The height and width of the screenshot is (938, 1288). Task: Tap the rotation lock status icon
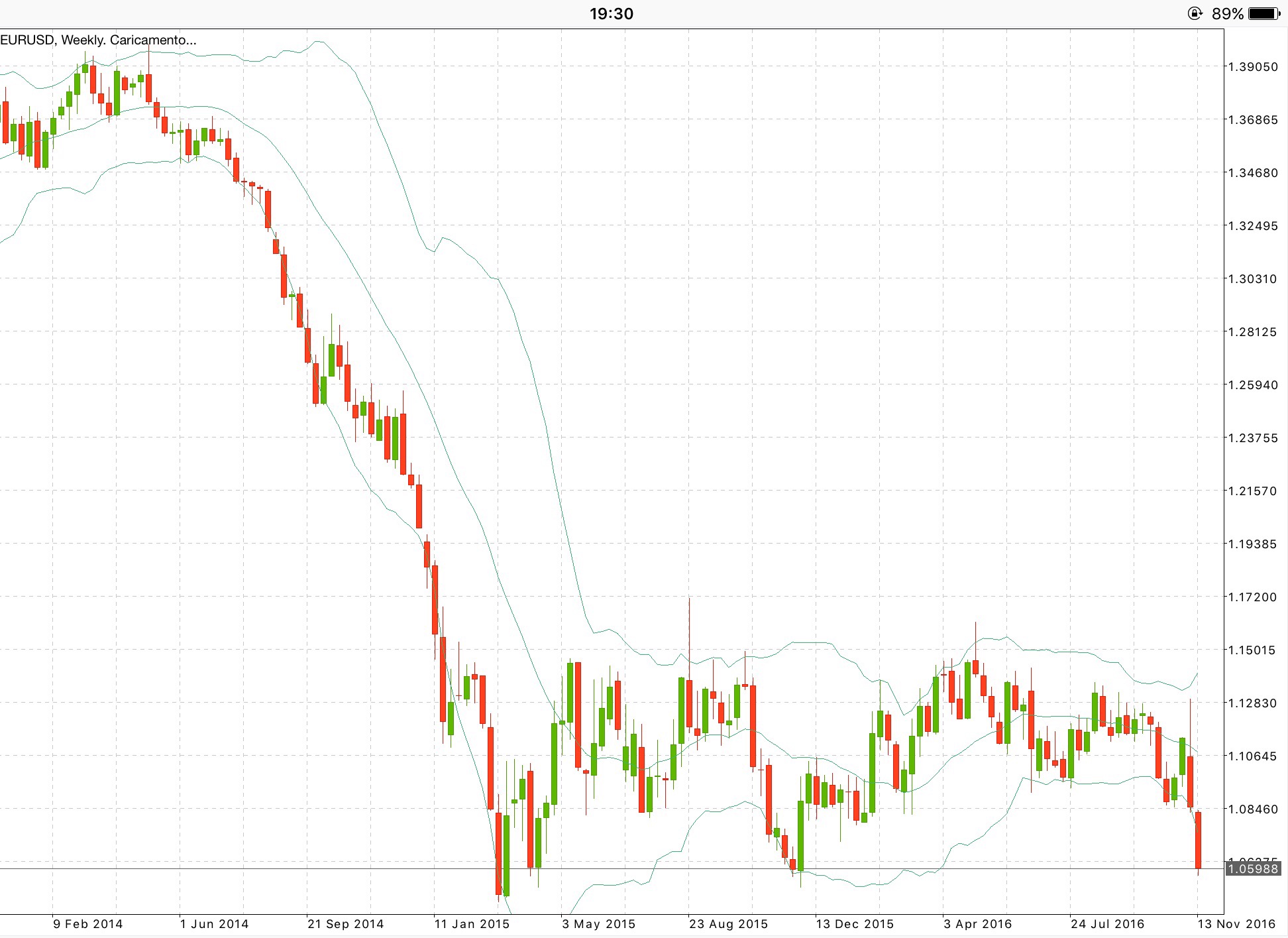point(1195,13)
